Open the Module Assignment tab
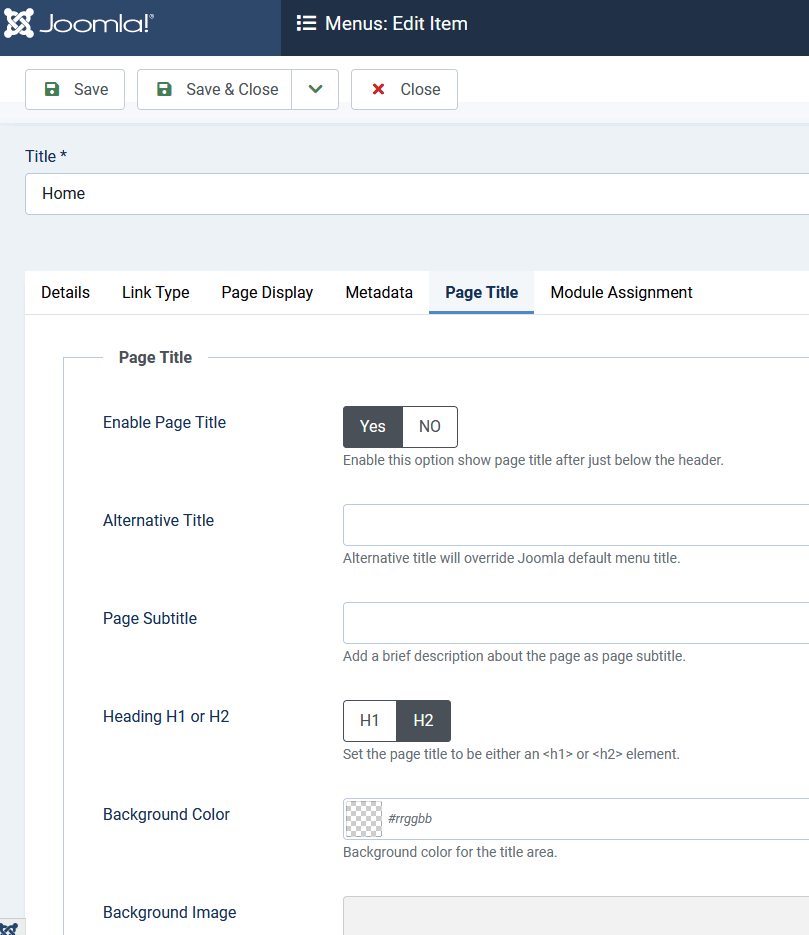Image resolution: width=809 pixels, height=935 pixels. tap(621, 292)
